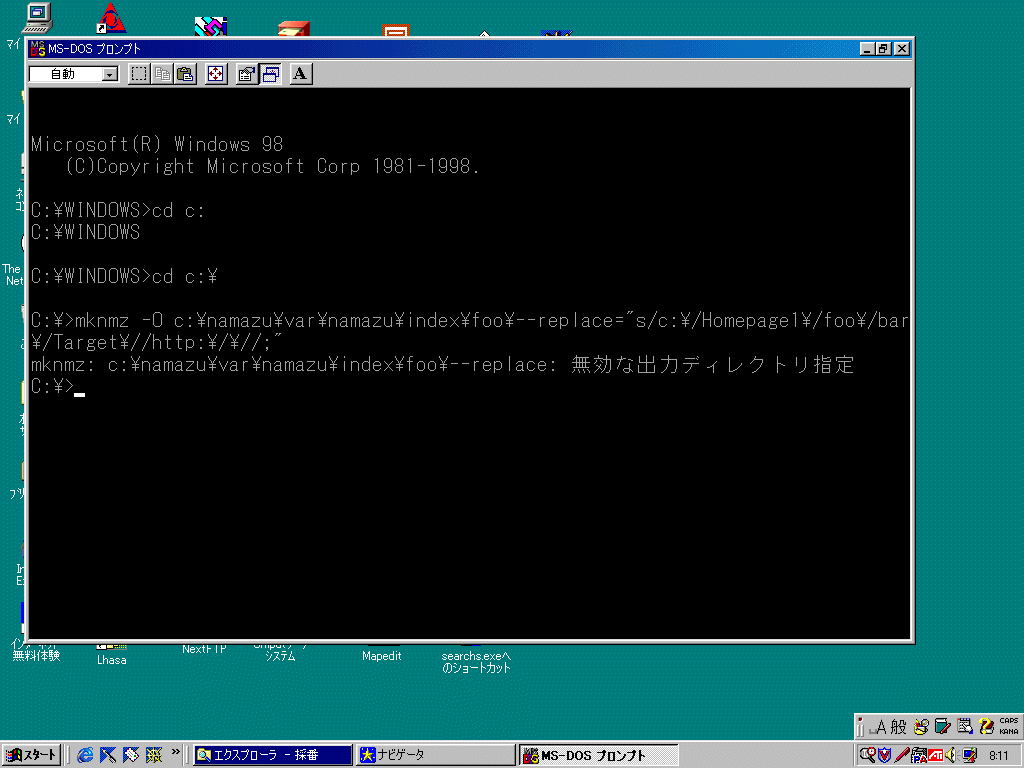1024x768 pixels.
Task: Switch to ナビゲータ taskbar button
Action: click(x=436, y=755)
